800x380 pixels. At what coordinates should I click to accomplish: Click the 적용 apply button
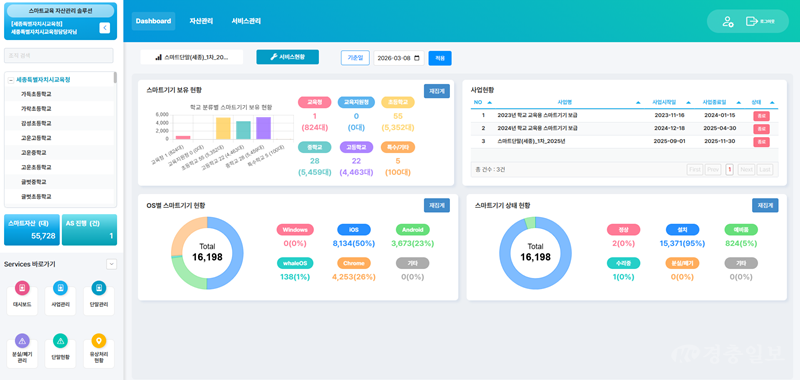point(440,58)
